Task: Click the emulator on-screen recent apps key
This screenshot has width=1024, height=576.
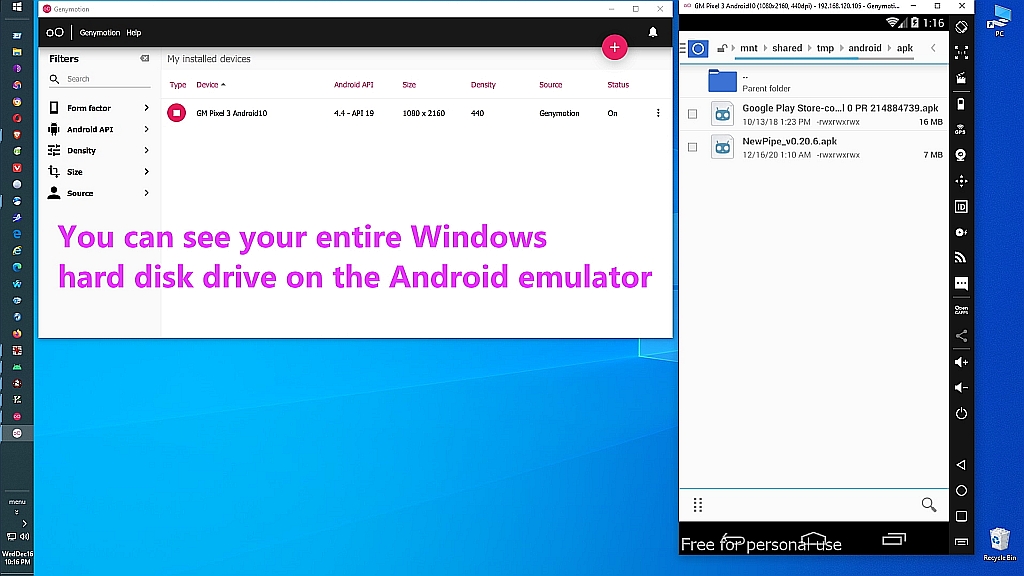Action: coord(893,539)
